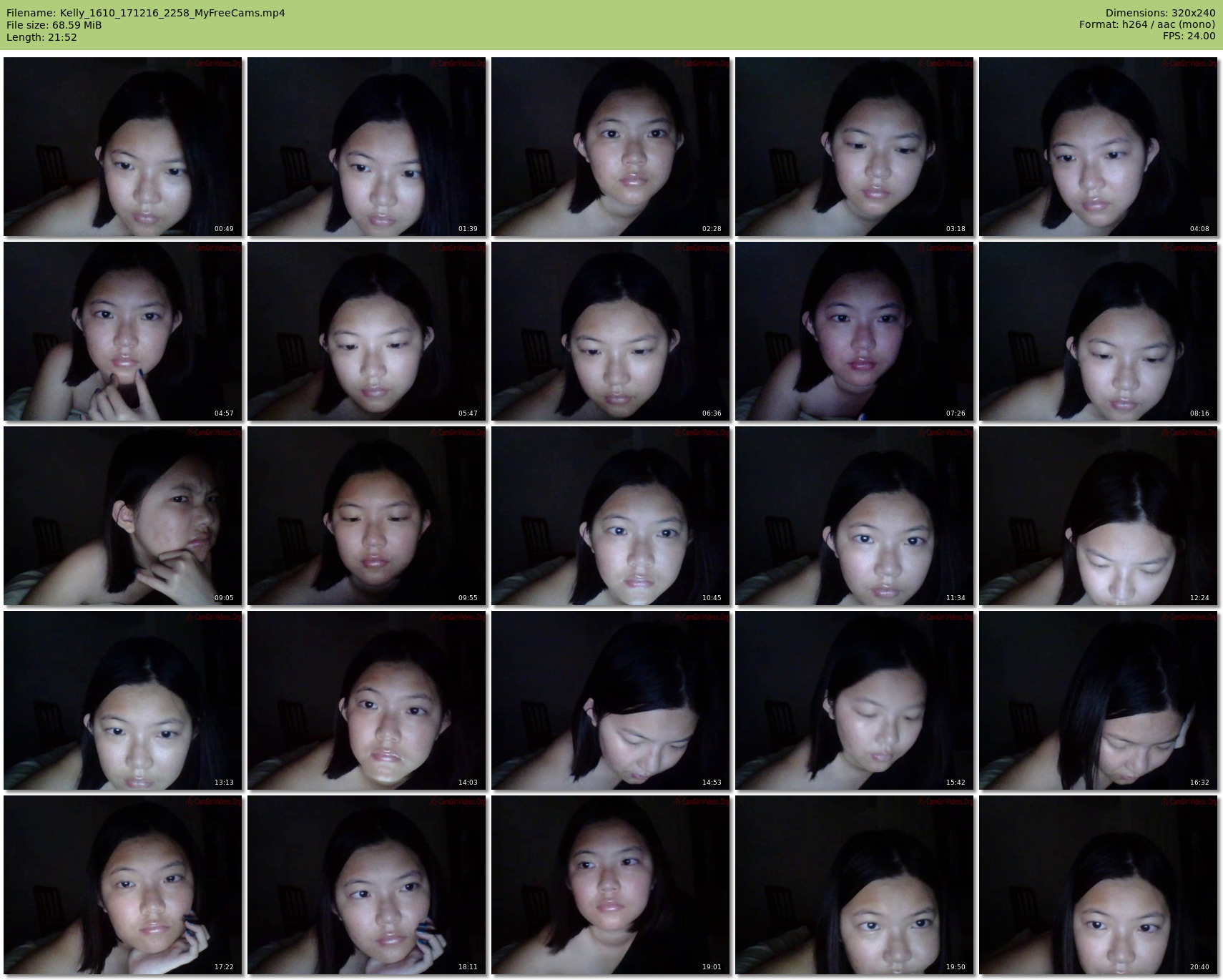The image size is (1223, 980).
Task: Click the thumbnail timestamped 19:50
Action: pos(855,885)
